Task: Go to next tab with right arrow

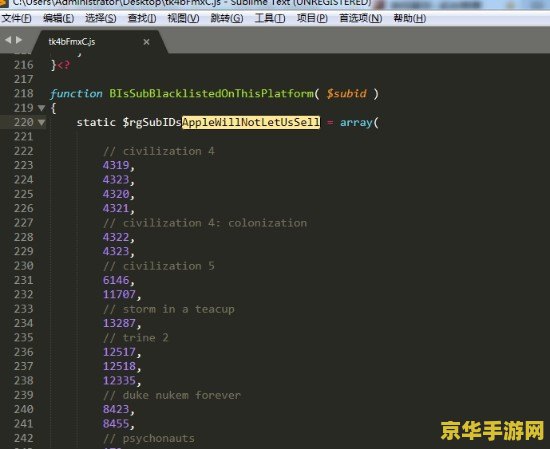Action: (x=19, y=40)
